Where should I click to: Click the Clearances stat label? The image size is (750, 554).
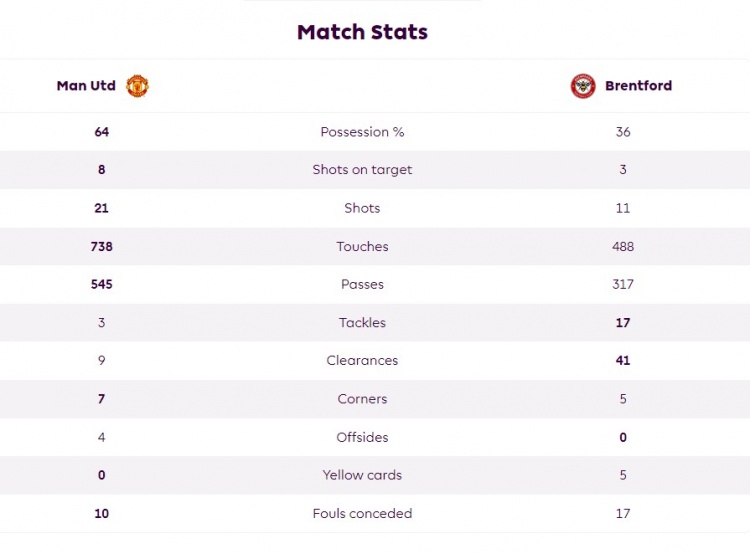pos(362,361)
